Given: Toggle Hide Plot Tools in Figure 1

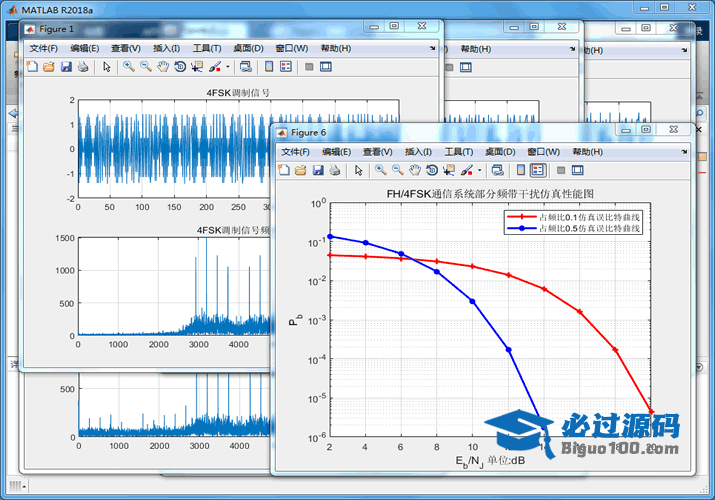Looking at the screenshot, I should 309,67.
